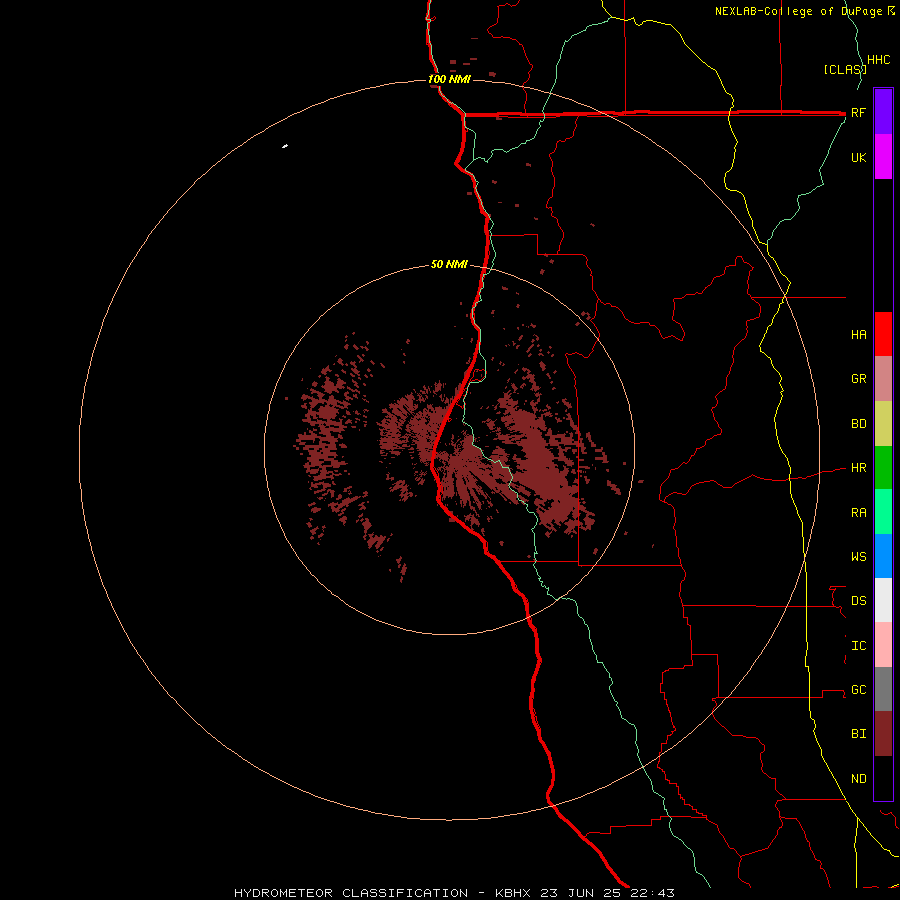Click the "HYDROMETEOR CLASSIFICATION" title text
The width and height of the screenshot is (900, 900).
click(351, 893)
